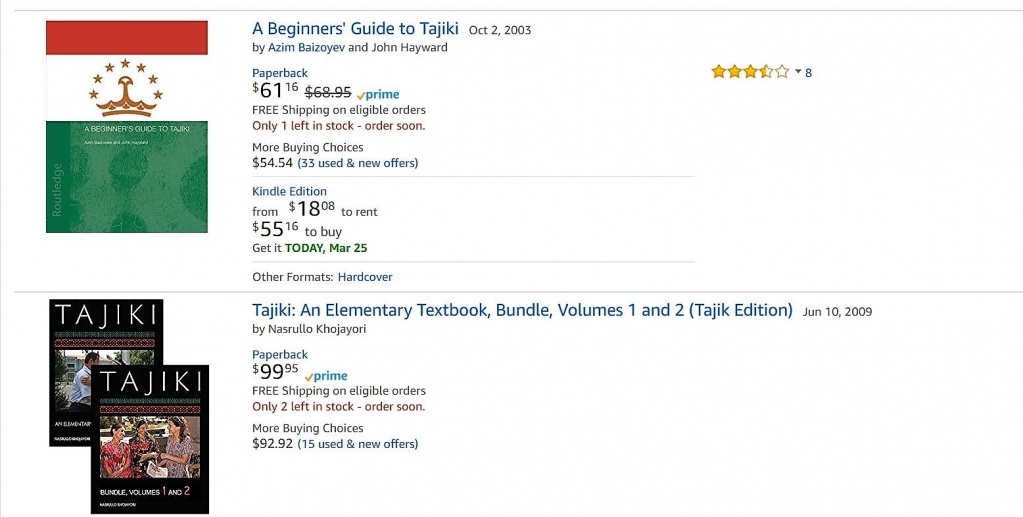
Task: Expand the rating dropdown arrow
Action: pos(797,72)
